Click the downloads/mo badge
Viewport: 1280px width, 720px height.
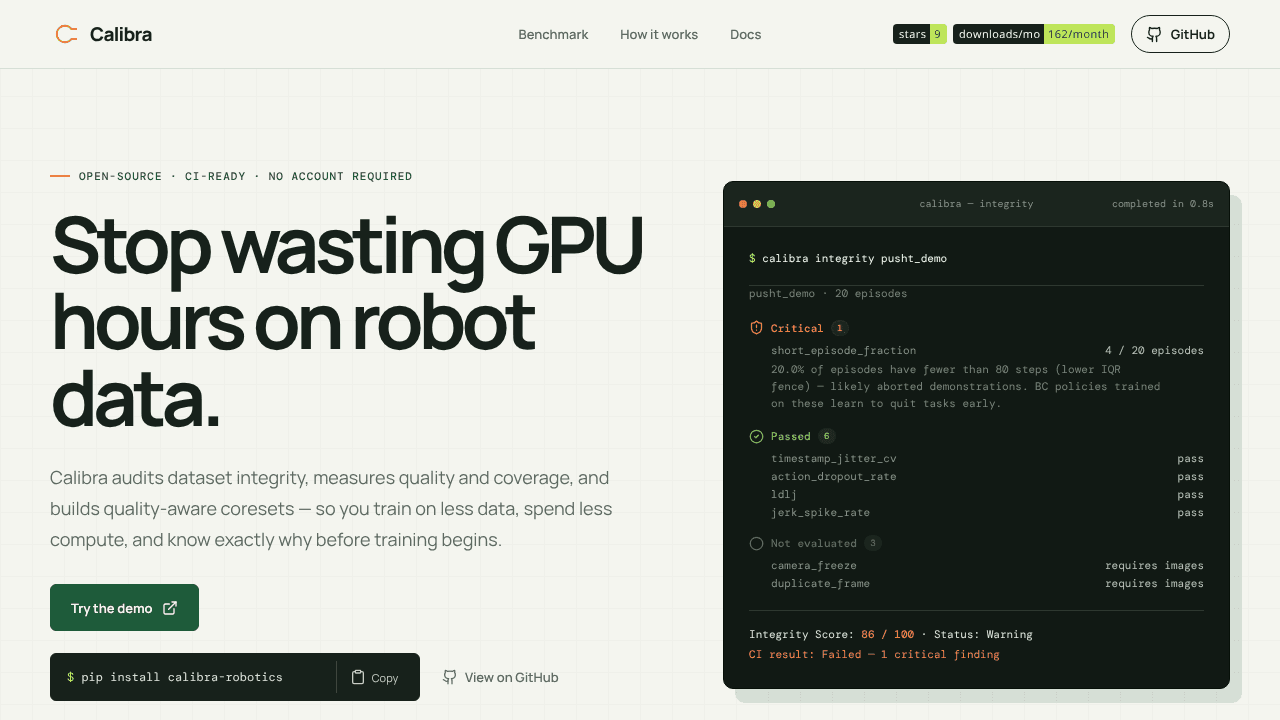(x=1034, y=34)
